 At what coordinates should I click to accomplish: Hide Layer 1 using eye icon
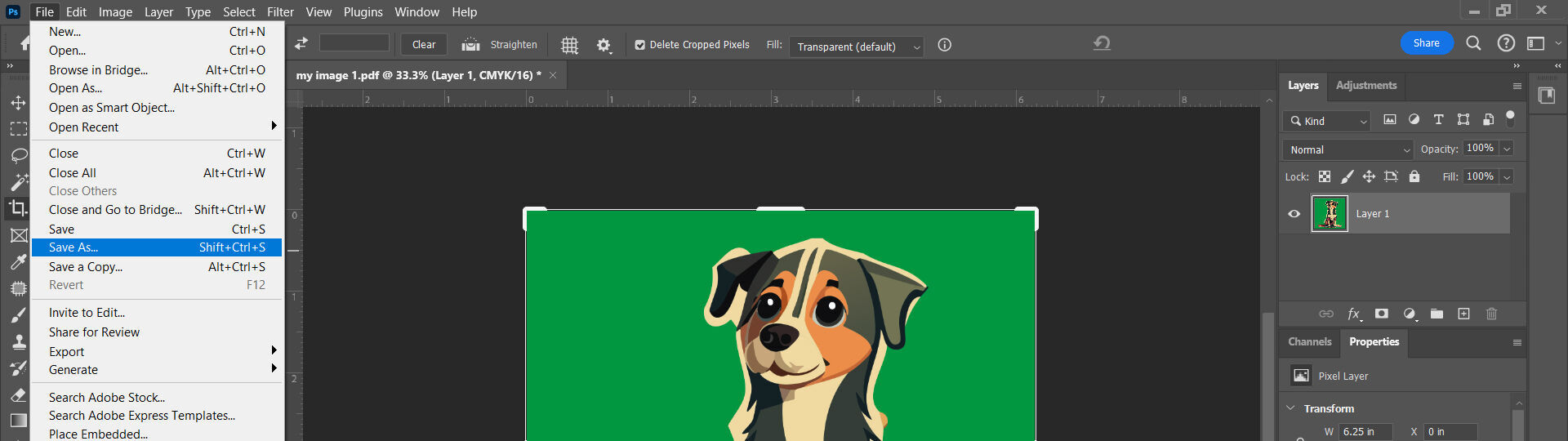point(1294,214)
